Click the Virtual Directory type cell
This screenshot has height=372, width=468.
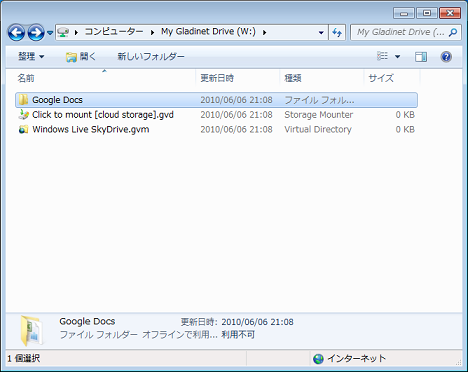click(x=318, y=129)
